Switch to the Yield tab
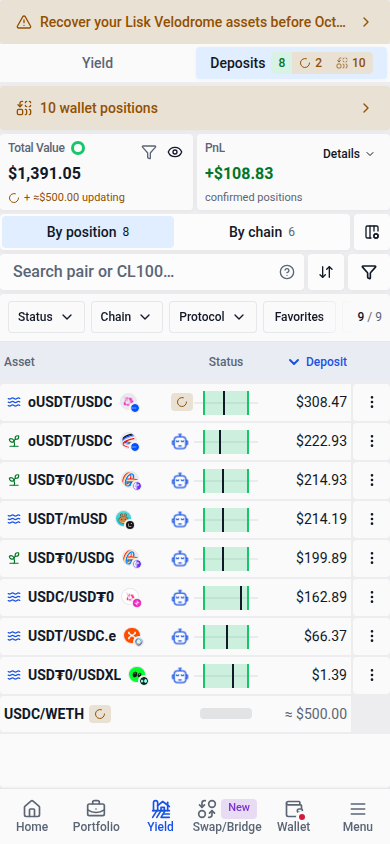 coord(97,63)
